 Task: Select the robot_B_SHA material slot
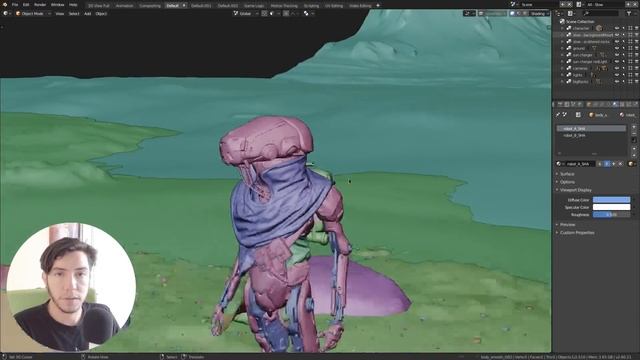[x=591, y=135]
